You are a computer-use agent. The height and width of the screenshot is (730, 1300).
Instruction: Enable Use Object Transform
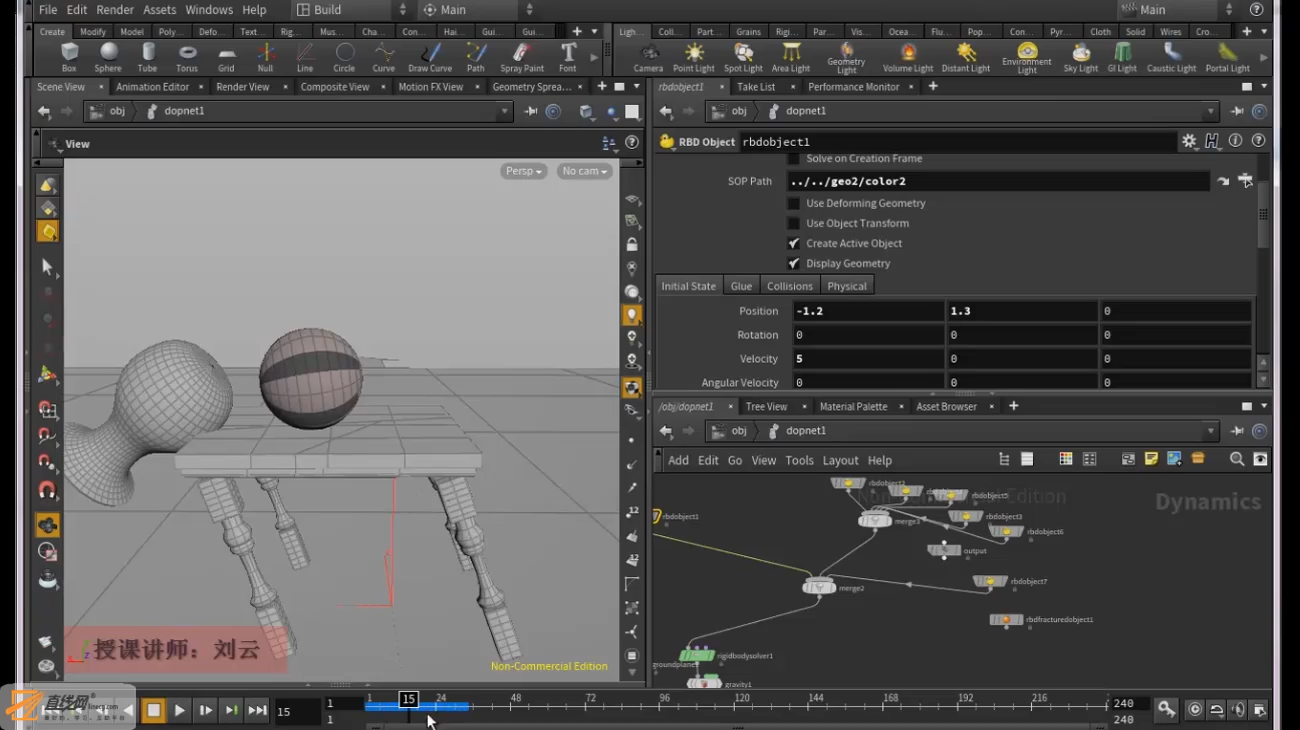793,223
